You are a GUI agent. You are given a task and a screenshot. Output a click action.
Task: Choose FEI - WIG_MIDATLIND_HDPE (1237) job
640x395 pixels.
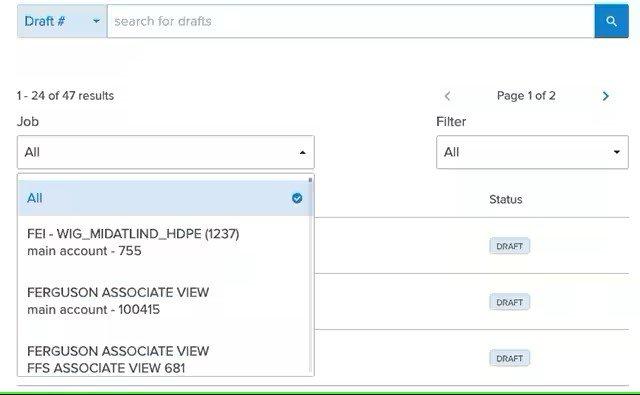coord(163,242)
